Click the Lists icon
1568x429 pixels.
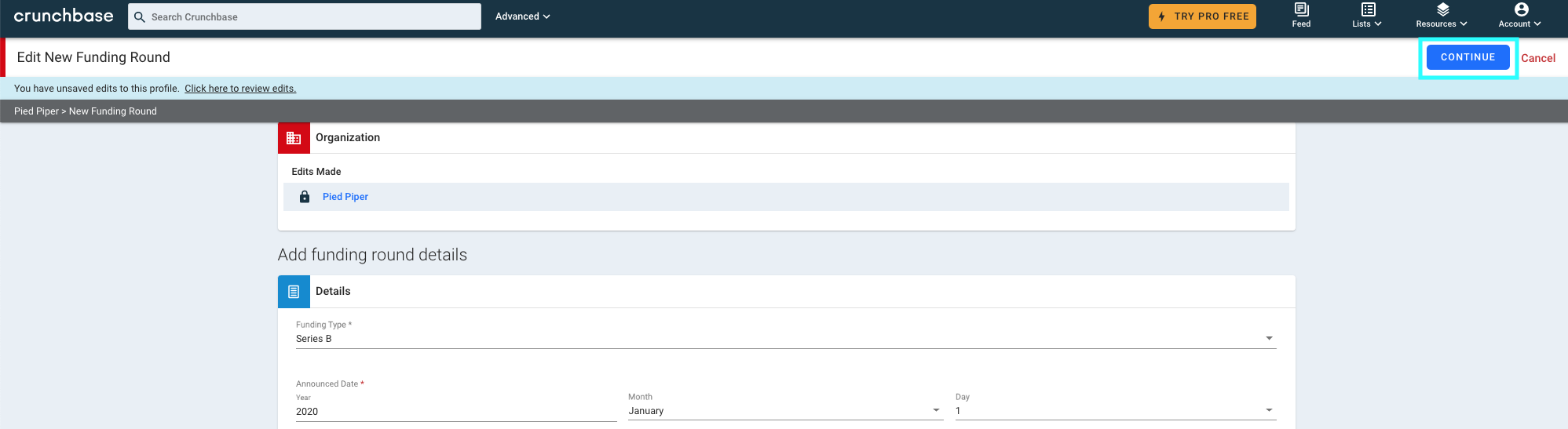[1369, 9]
